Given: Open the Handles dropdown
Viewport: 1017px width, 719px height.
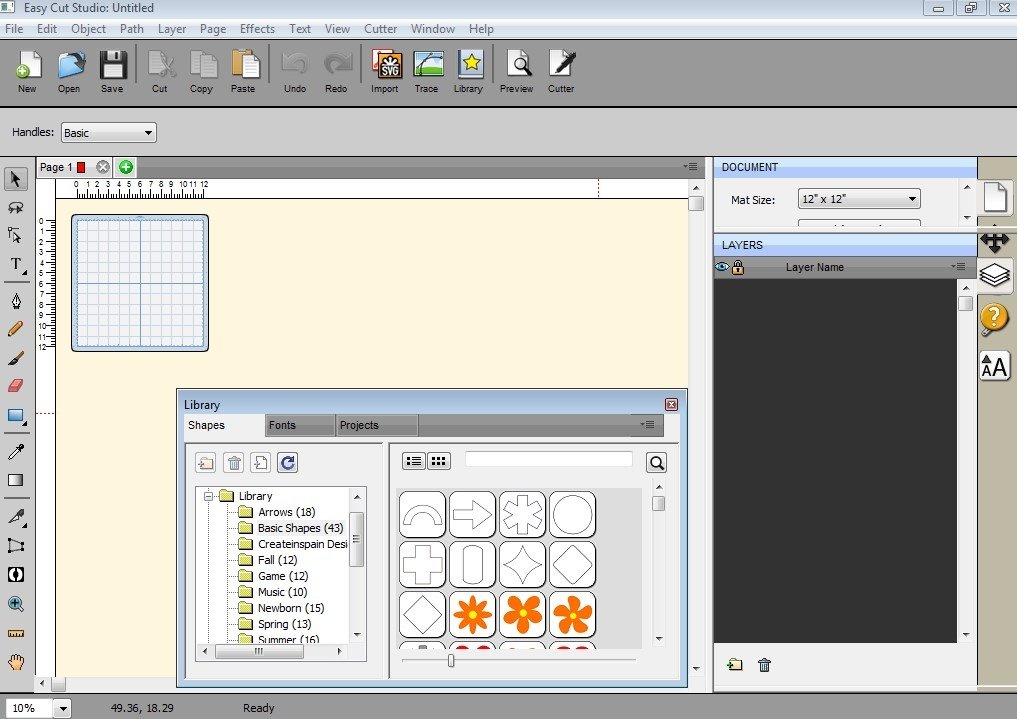Looking at the screenshot, I should [108, 133].
